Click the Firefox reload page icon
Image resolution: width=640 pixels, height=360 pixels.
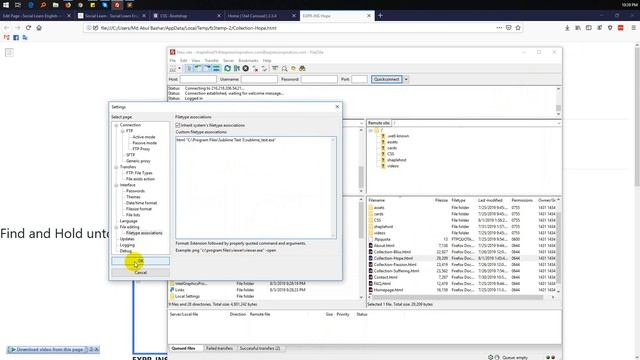(x=28, y=28)
